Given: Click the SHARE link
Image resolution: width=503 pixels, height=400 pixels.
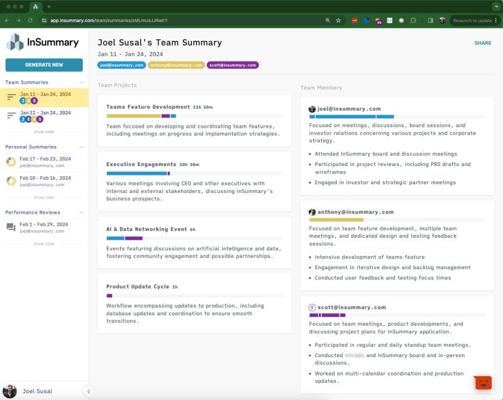Looking at the screenshot, I should [x=483, y=43].
